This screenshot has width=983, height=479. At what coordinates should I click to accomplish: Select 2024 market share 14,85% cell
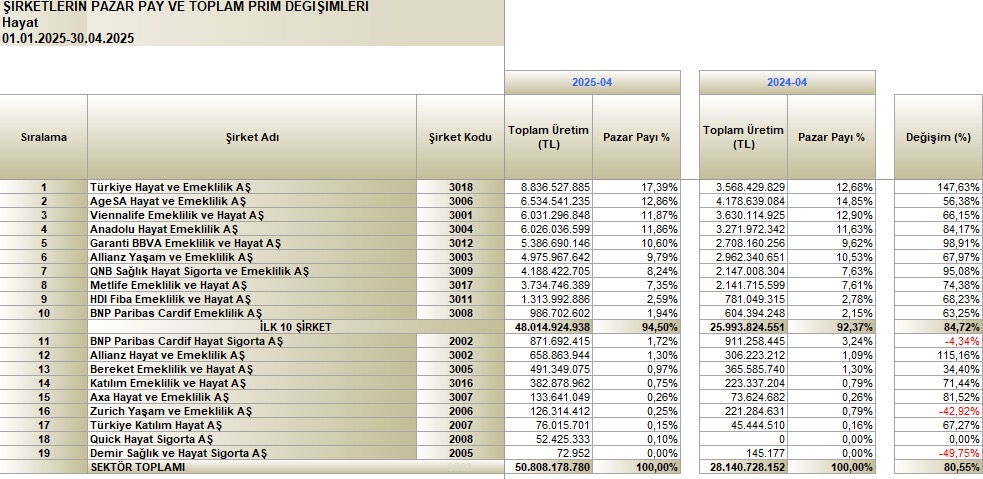coord(831,201)
